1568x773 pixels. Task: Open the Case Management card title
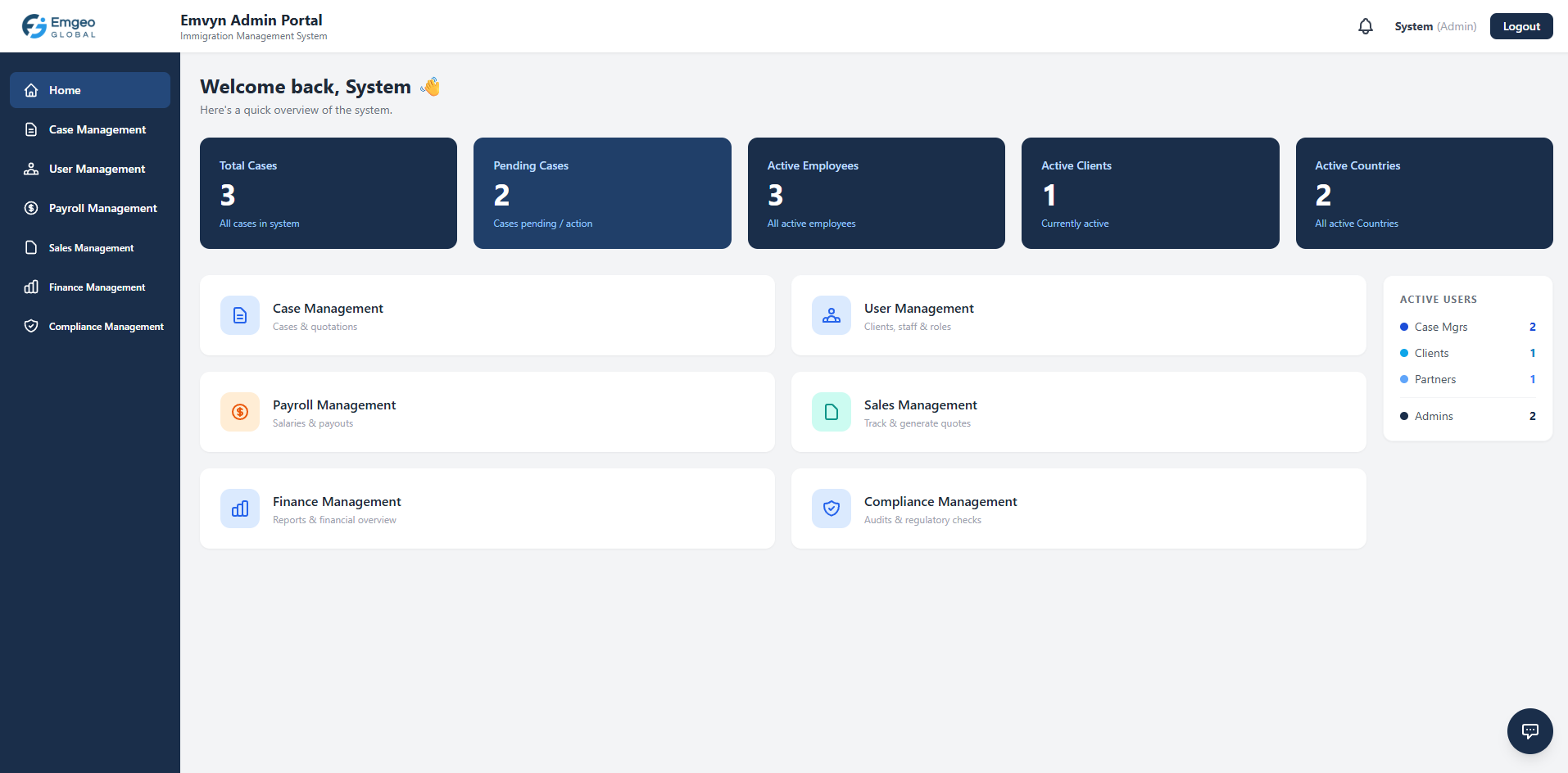[x=328, y=308]
